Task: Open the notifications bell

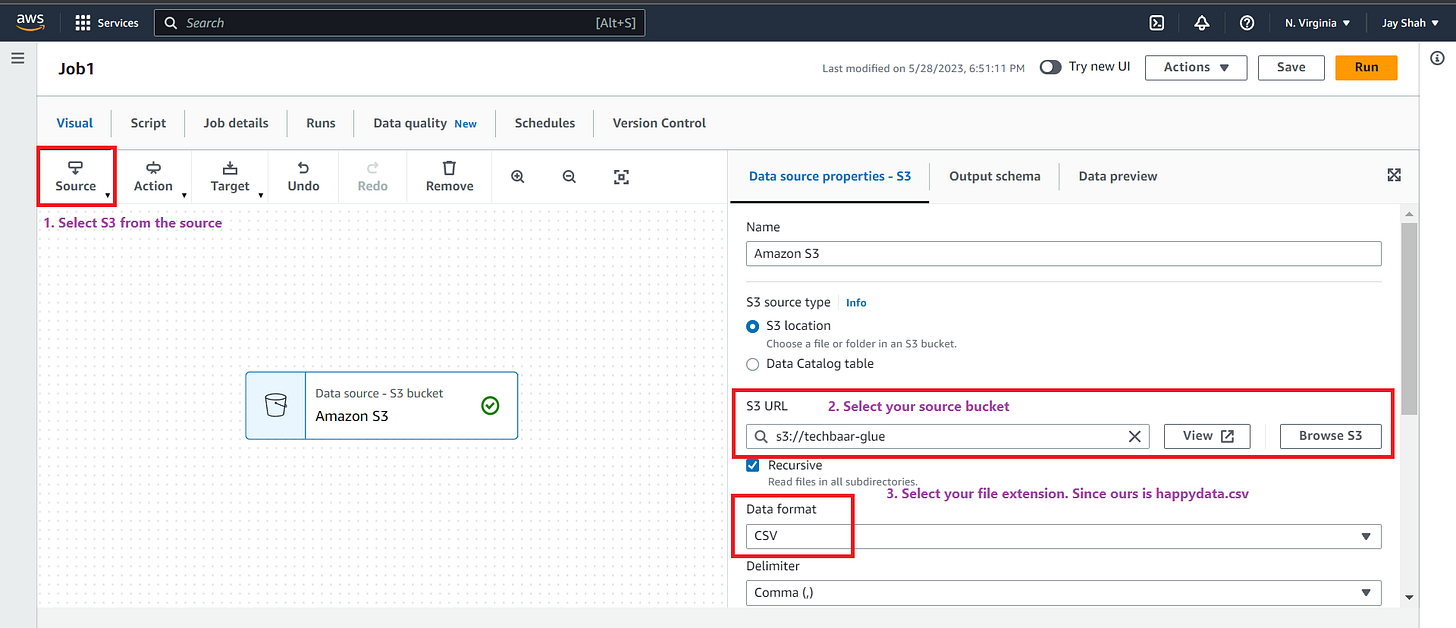Action: pyautogui.click(x=1202, y=22)
